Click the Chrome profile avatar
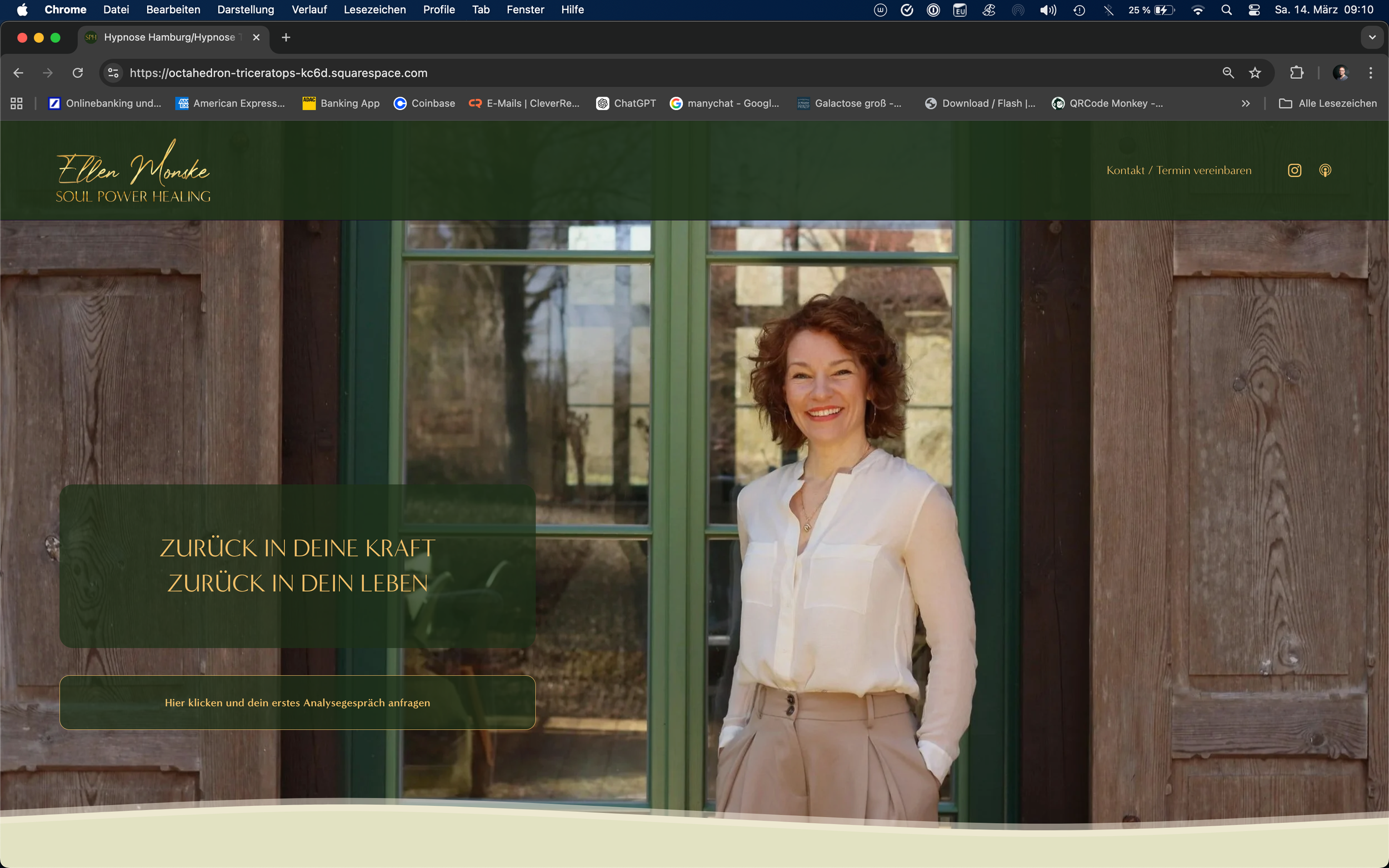The height and width of the screenshot is (868, 1389). click(x=1340, y=73)
